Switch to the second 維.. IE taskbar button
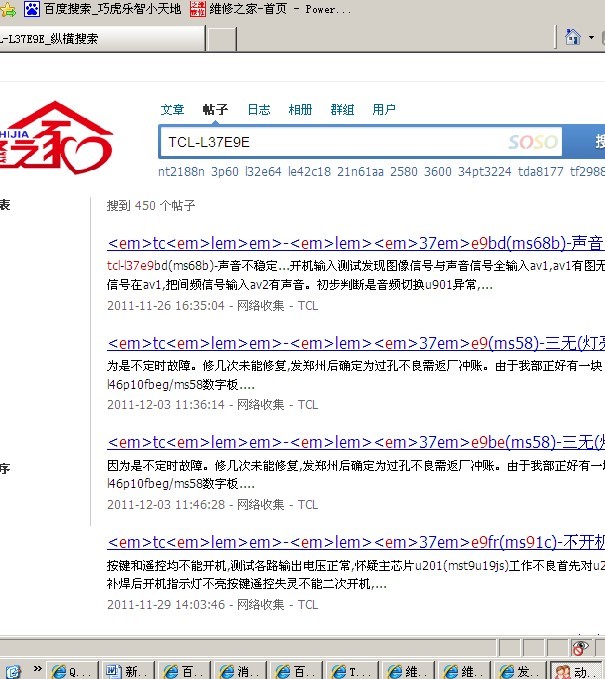This screenshot has width=605, height=679. [x=465, y=671]
